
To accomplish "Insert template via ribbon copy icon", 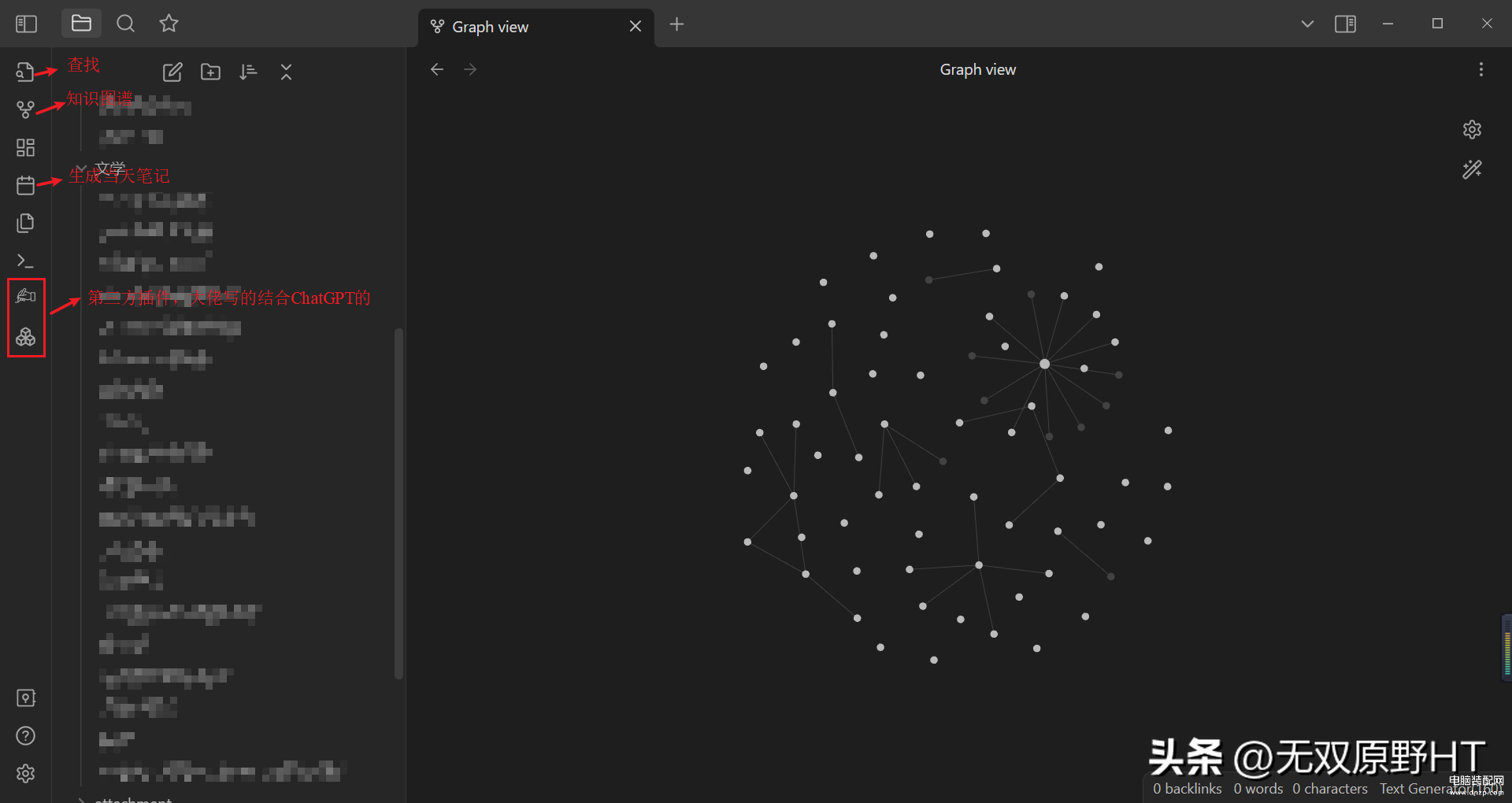I will pyautogui.click(x=25, y=223).
